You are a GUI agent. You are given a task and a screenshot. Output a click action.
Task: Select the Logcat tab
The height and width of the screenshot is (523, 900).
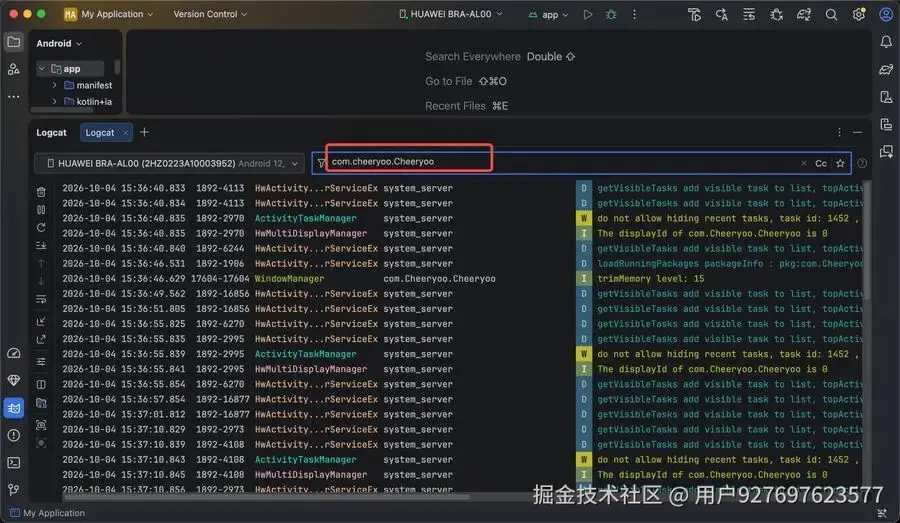[100, 133]
